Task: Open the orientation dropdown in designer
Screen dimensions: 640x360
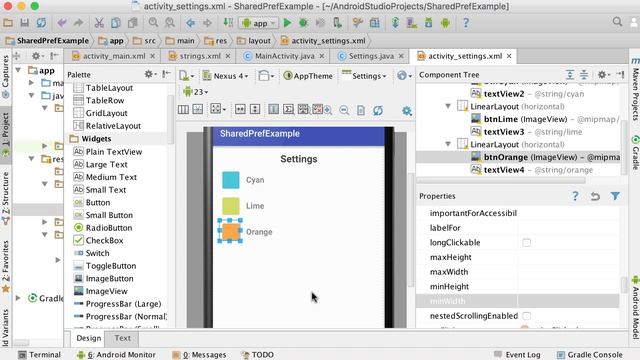Action: 266,76
